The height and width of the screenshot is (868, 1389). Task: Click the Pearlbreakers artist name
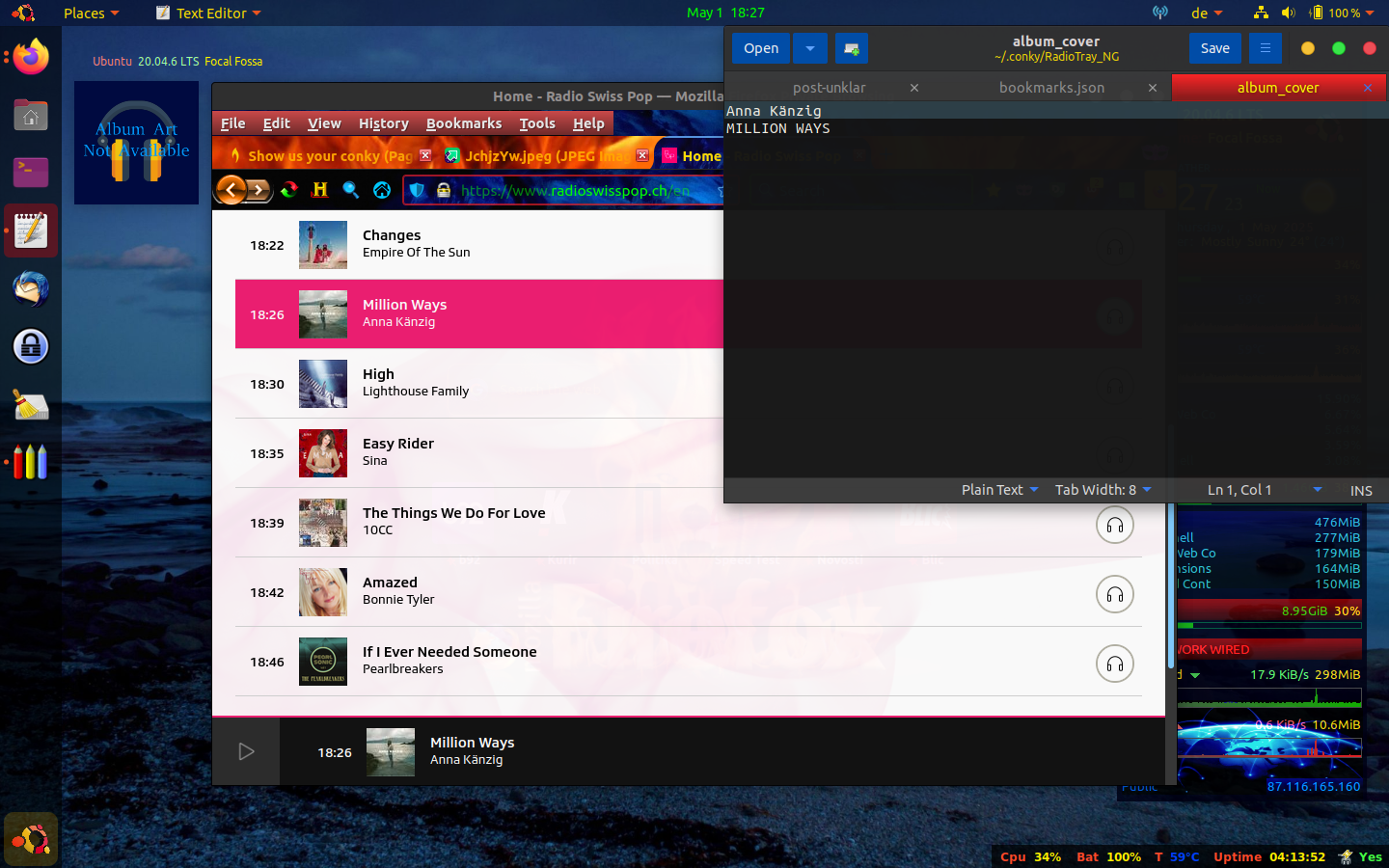403,669
